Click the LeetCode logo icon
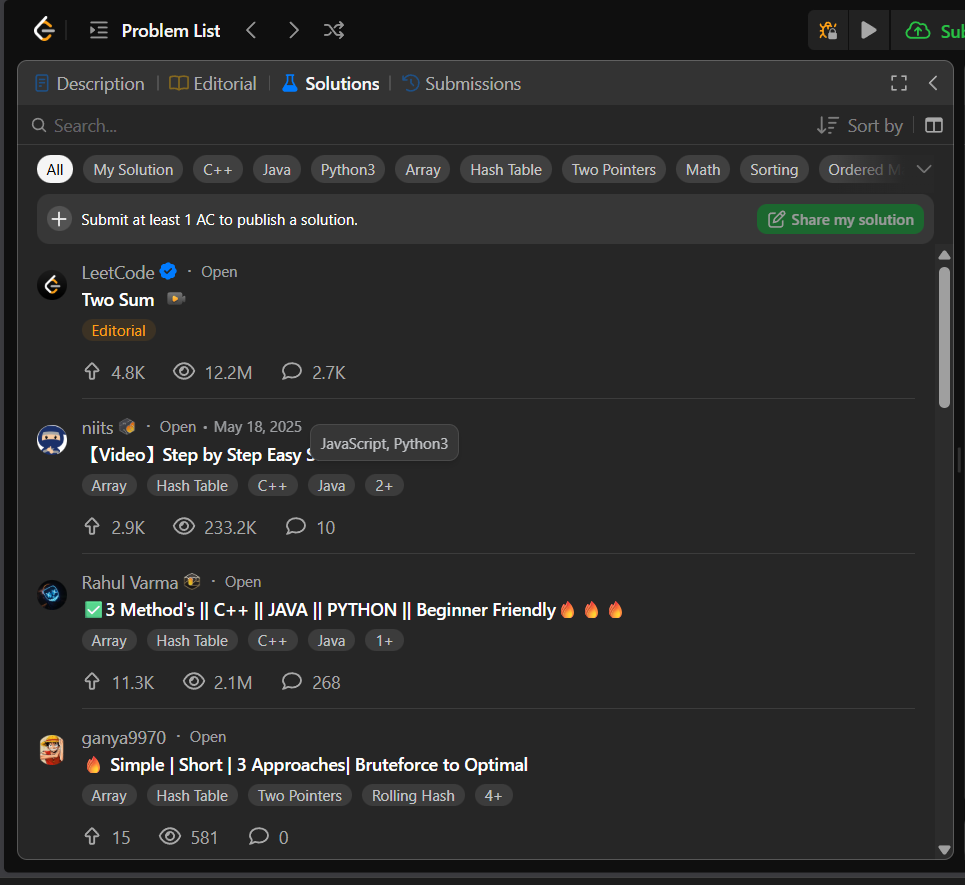Image resolution: width=965 pixels, height=885 pixels. coord(43,30)
